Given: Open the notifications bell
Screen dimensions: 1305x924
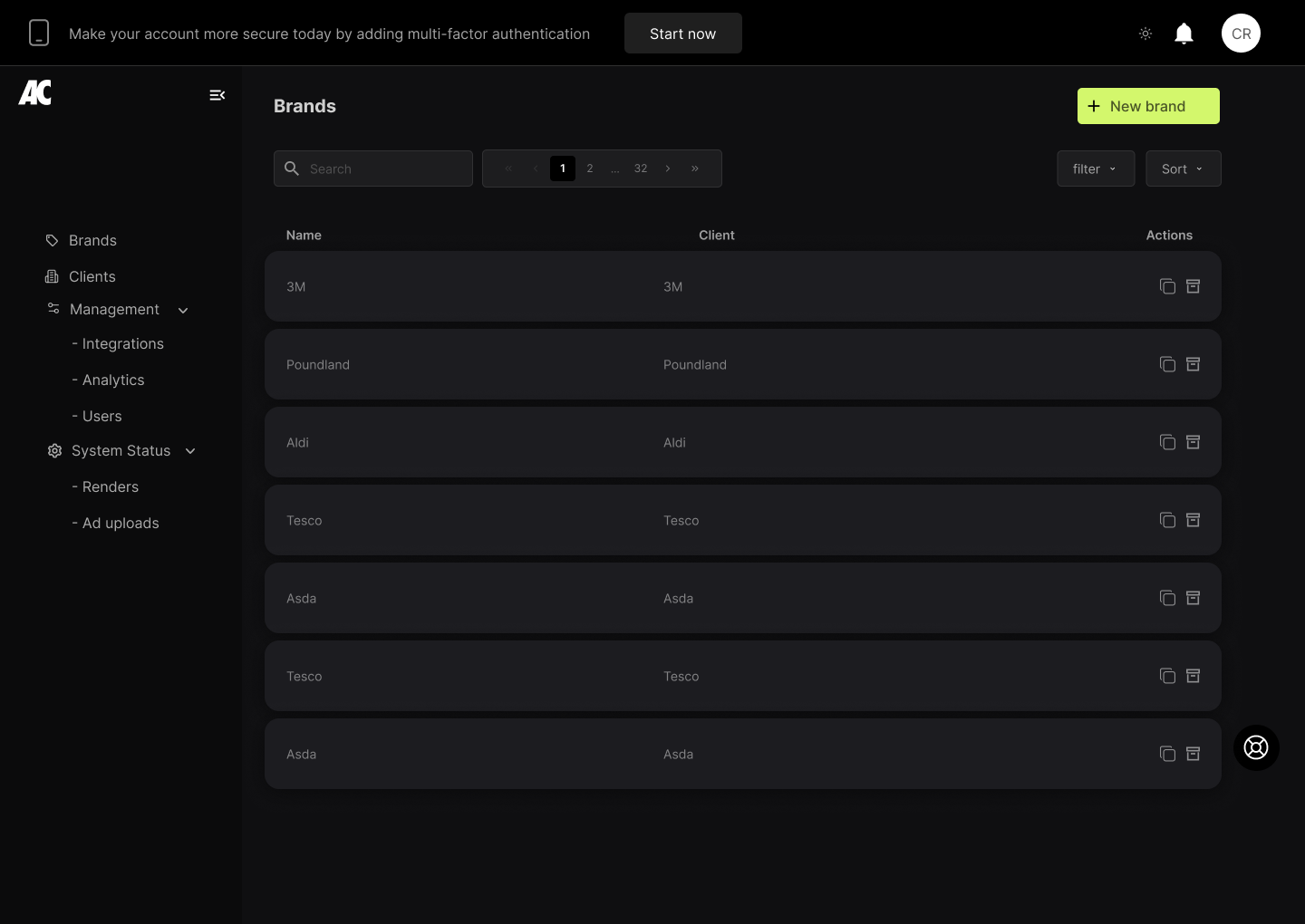Looking at the screenshot, I should click(x=1184, y=34).
